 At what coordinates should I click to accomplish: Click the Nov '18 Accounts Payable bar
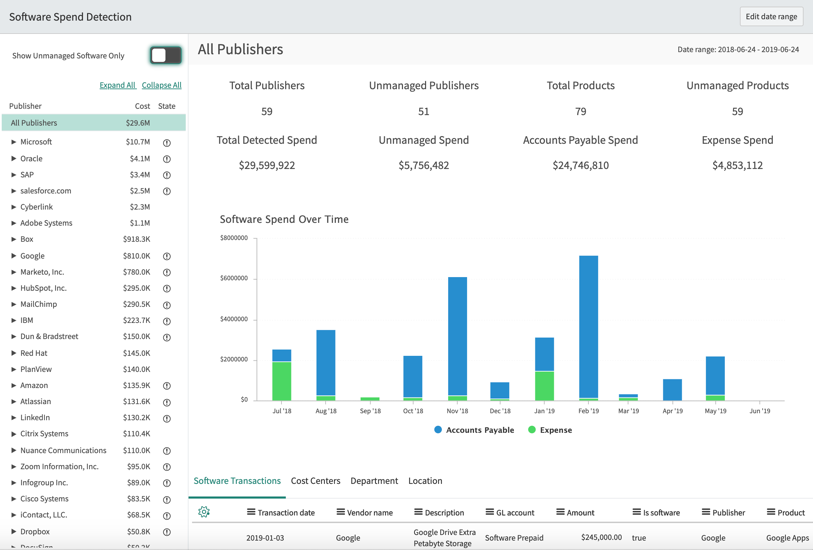click(457, 336)
